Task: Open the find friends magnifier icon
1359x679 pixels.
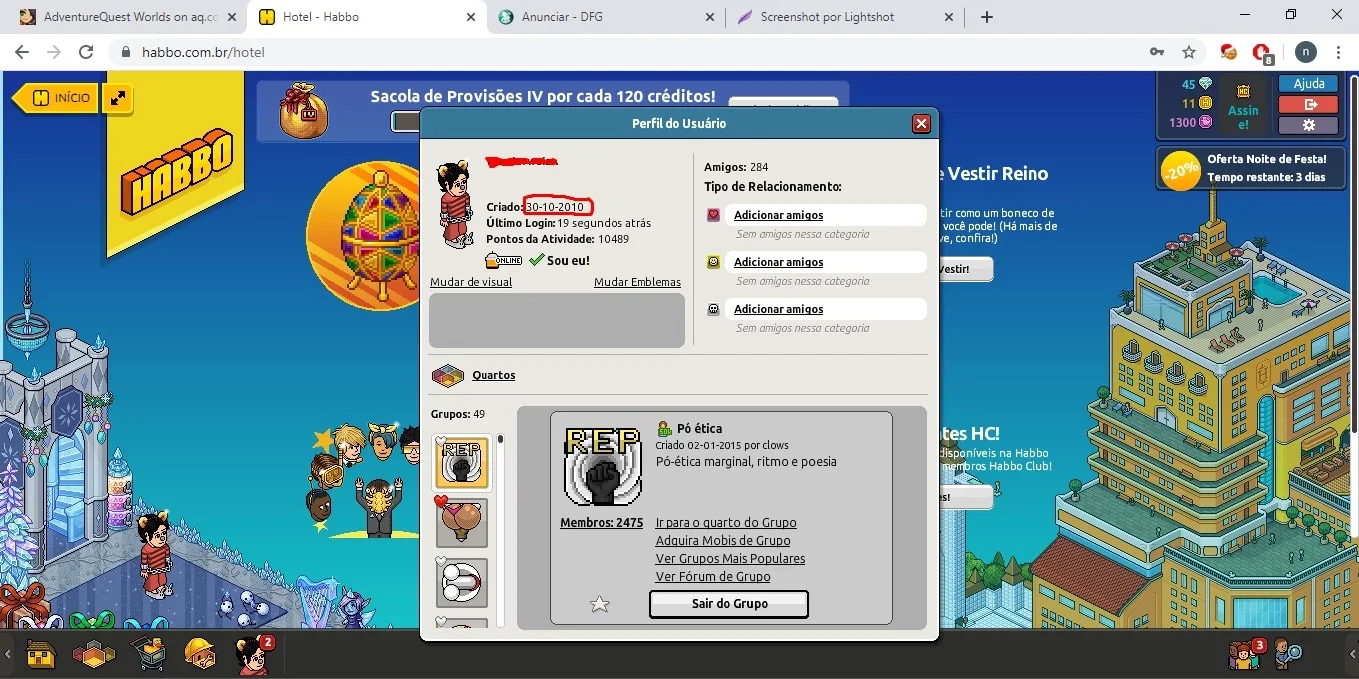Action: [x=1288, y=655]
